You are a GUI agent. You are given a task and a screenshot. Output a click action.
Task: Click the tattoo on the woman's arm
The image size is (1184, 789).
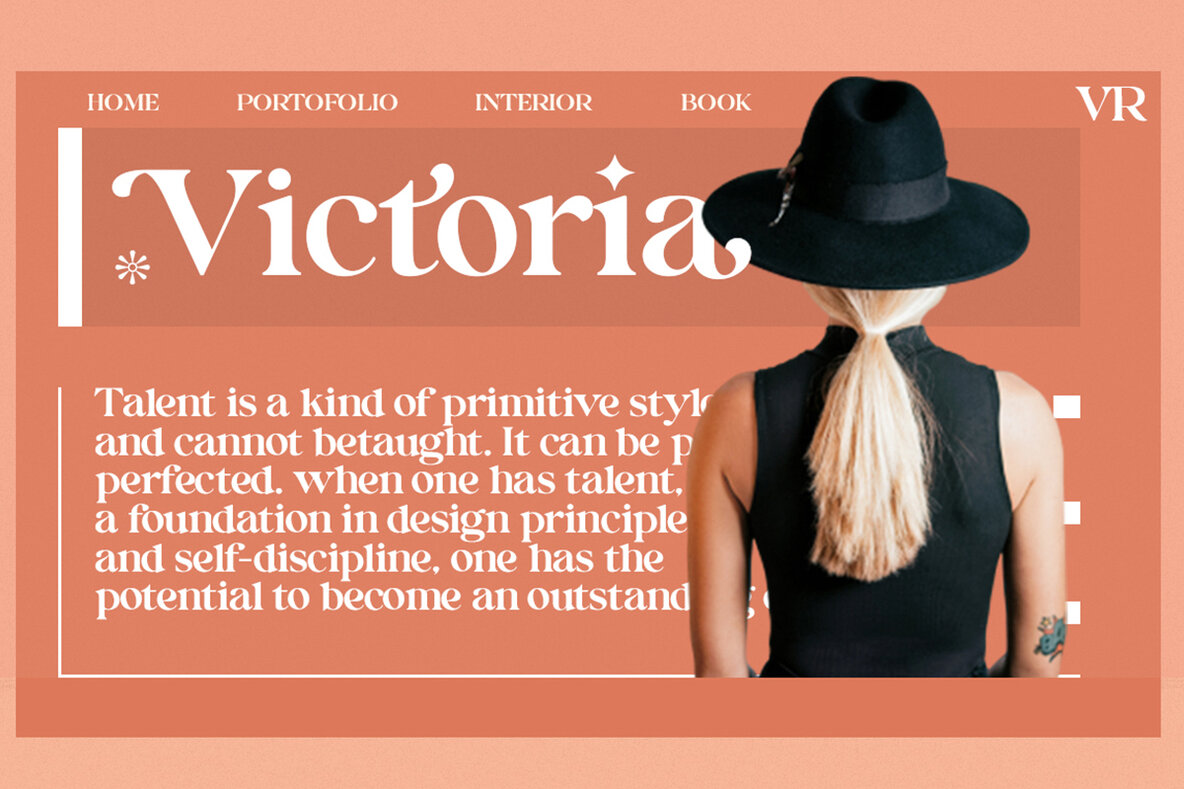pos(1050,636)
